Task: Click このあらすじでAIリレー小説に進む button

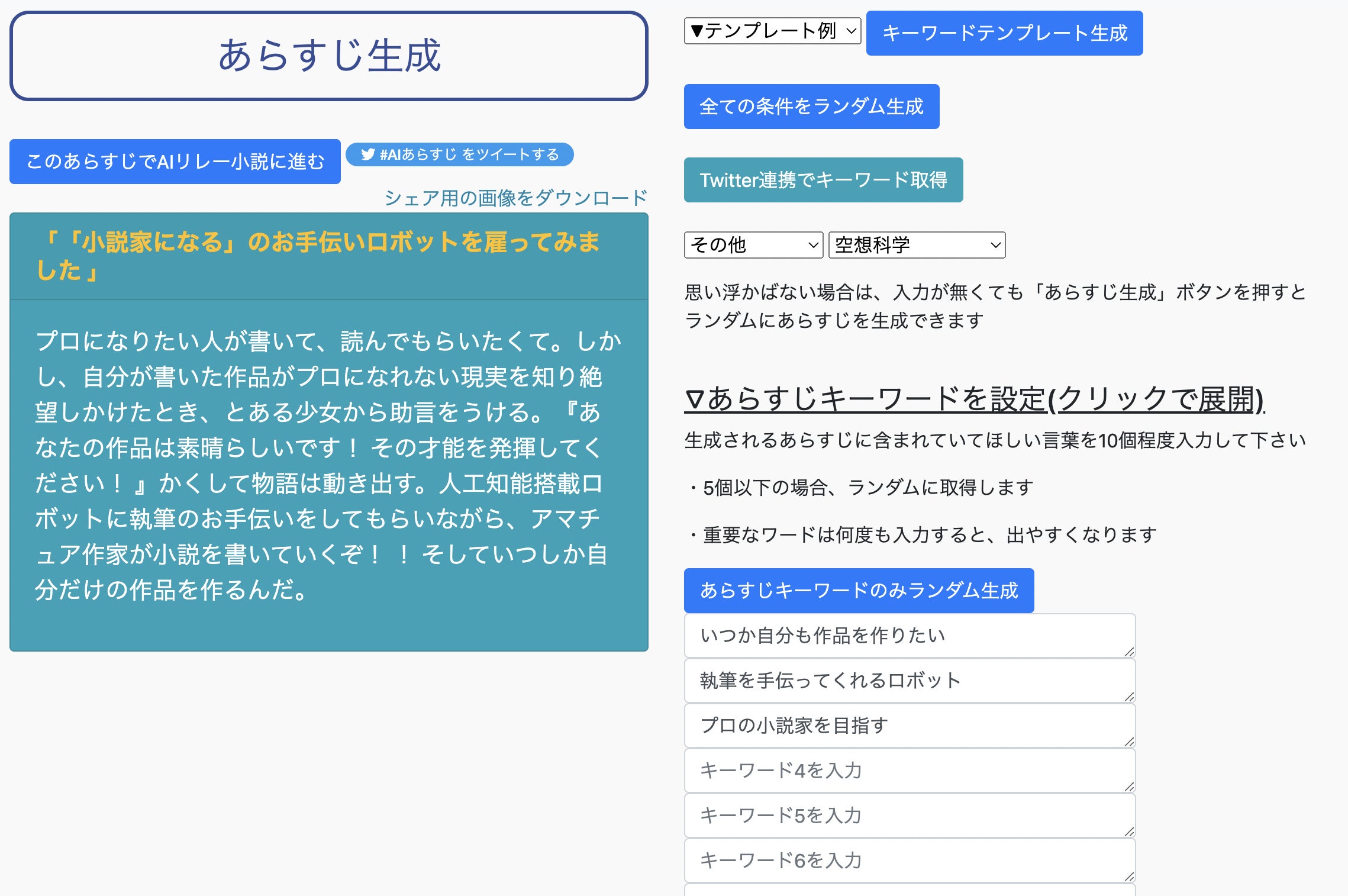Action: [175, 162]
